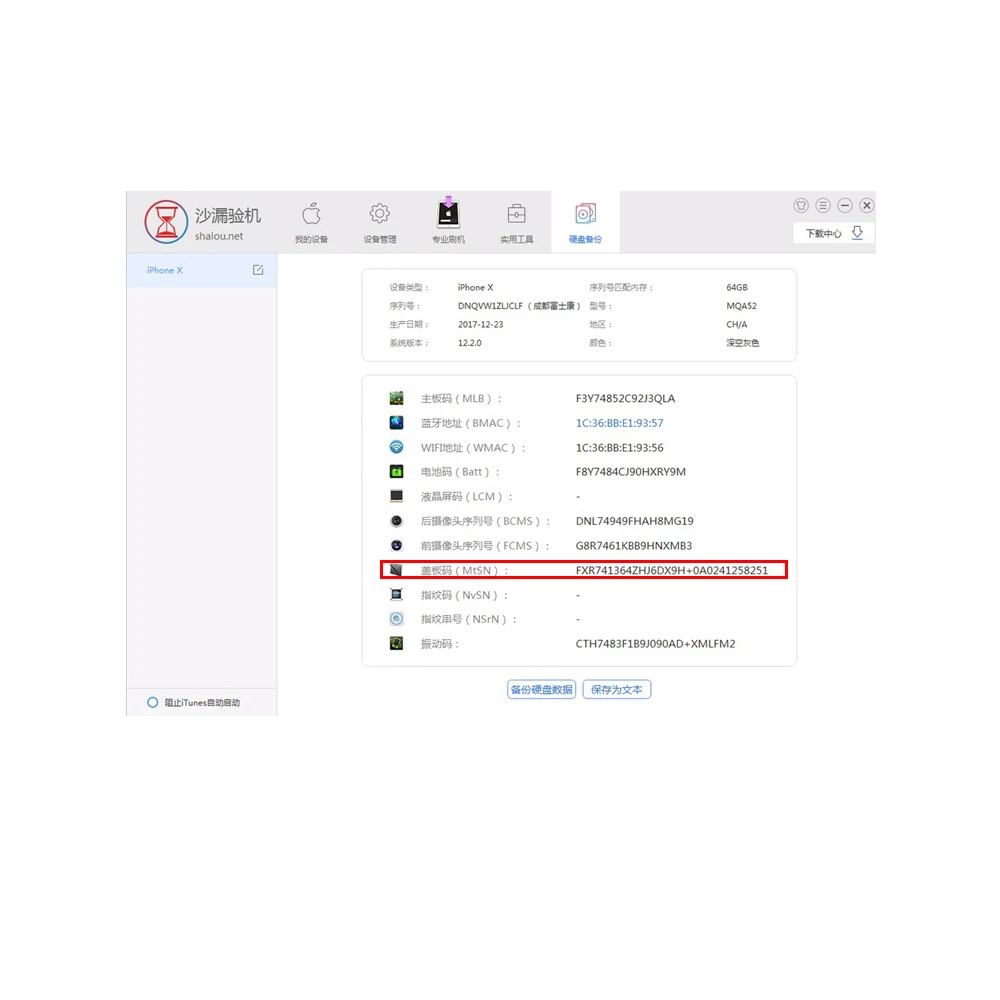Click Bluetooth address 1C:36:BB:E1:93:57 link
Image resolution: width=1000 pixels, height=1000 pixels.
pos(619,423)
